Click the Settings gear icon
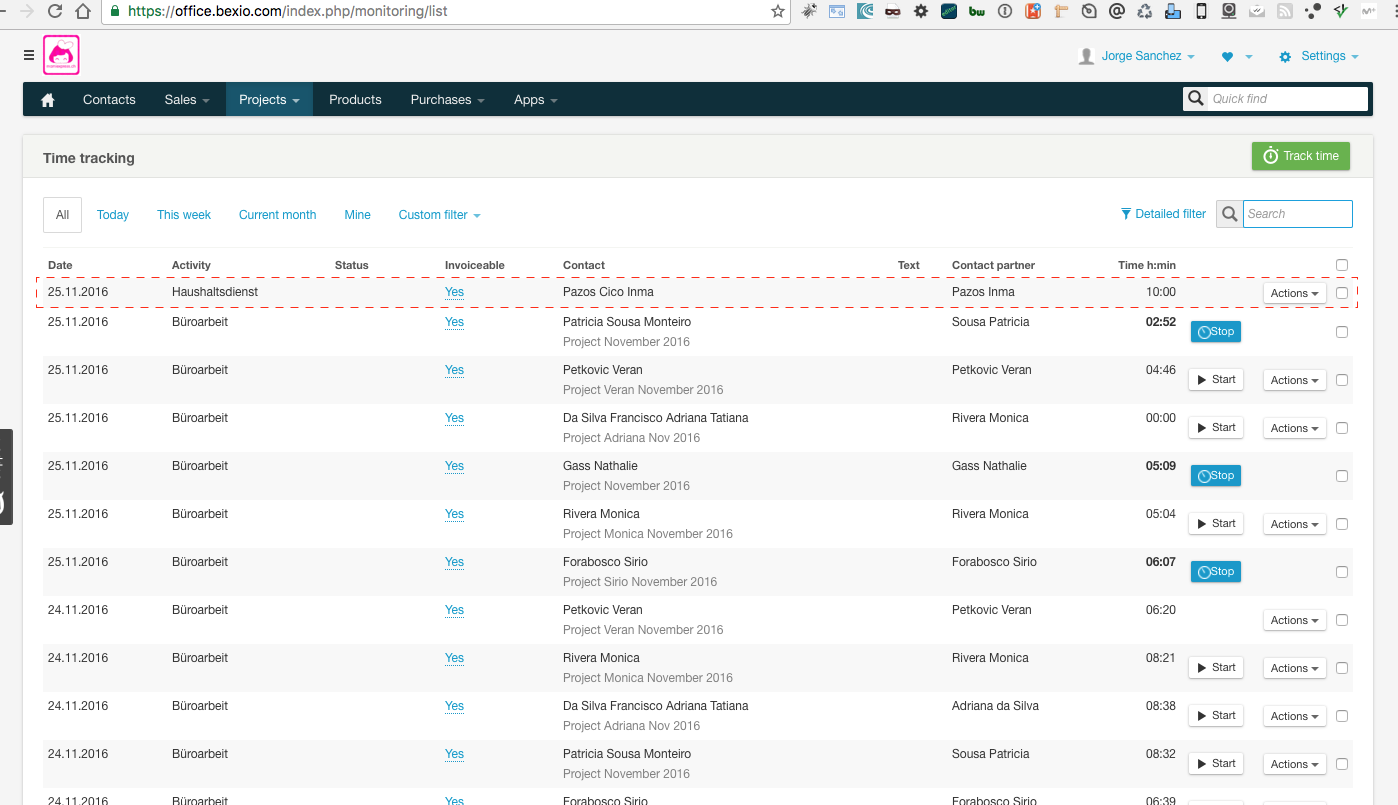 click(1285, 57)
